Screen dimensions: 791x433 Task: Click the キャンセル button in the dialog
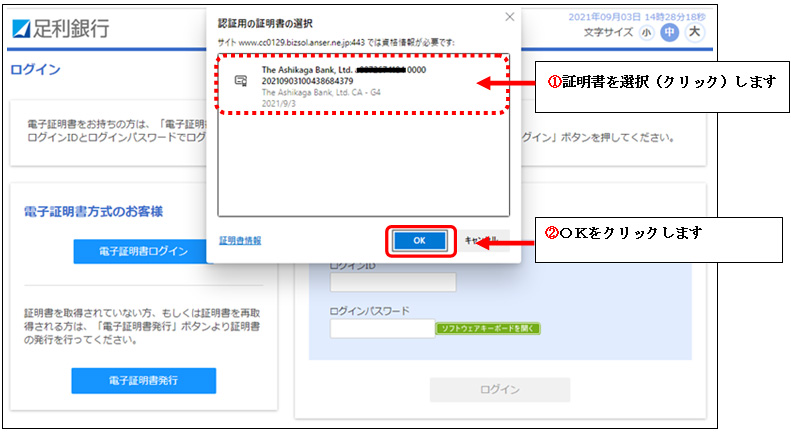coord(482,240)
